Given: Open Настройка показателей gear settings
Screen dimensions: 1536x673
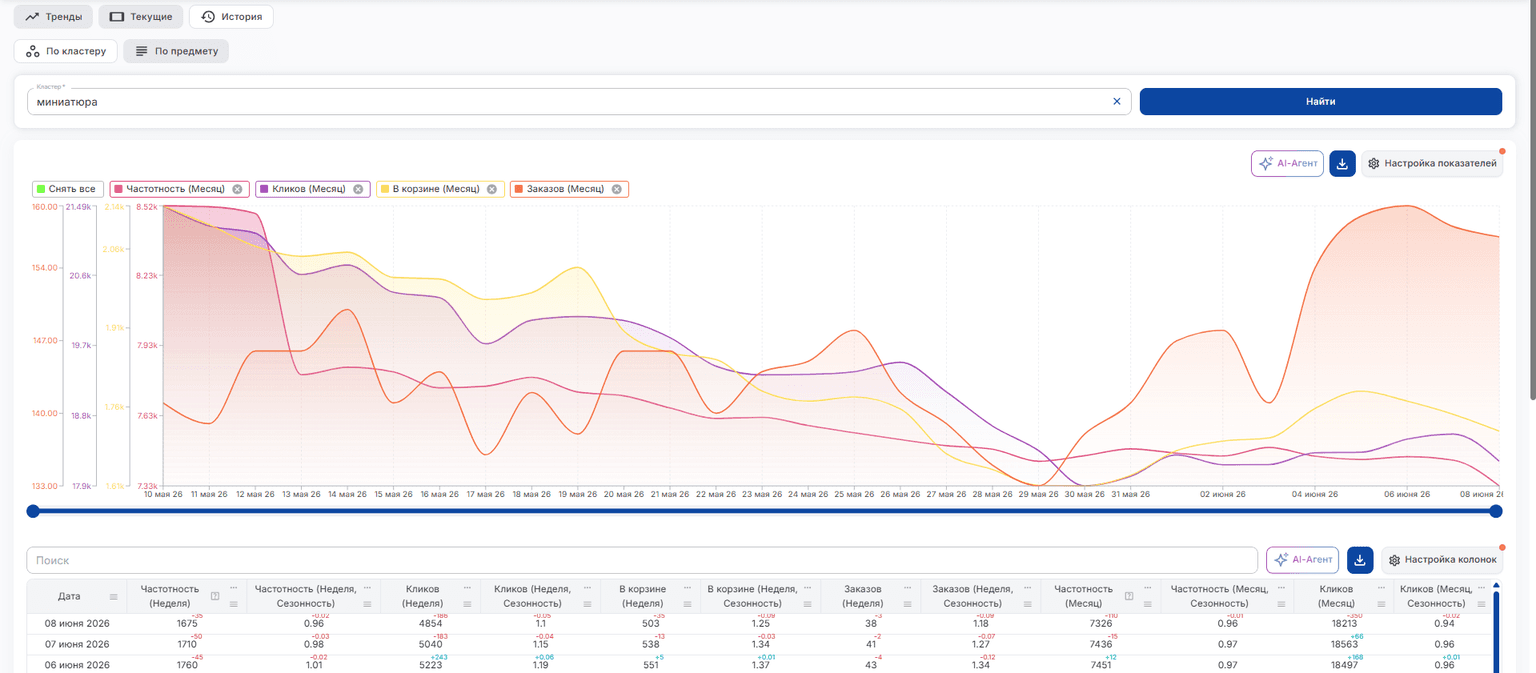Looking at the screenshot, I should click(1432, 164).
